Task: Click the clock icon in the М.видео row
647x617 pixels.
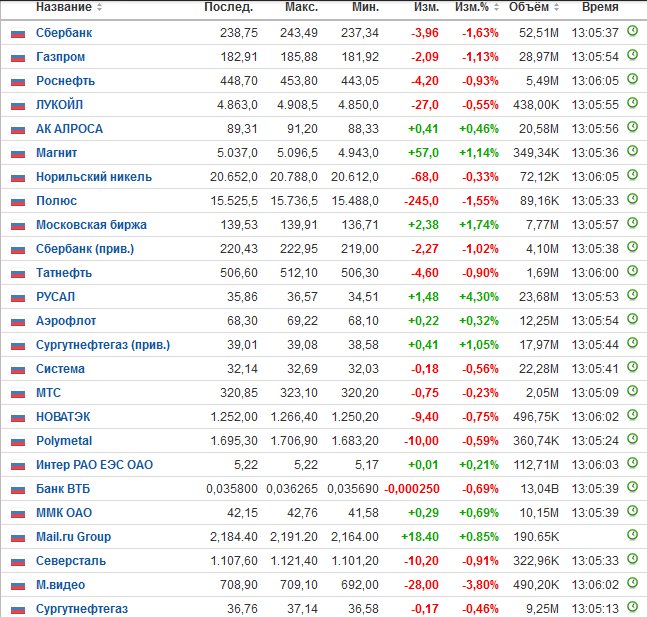Action: click(632, 582)
